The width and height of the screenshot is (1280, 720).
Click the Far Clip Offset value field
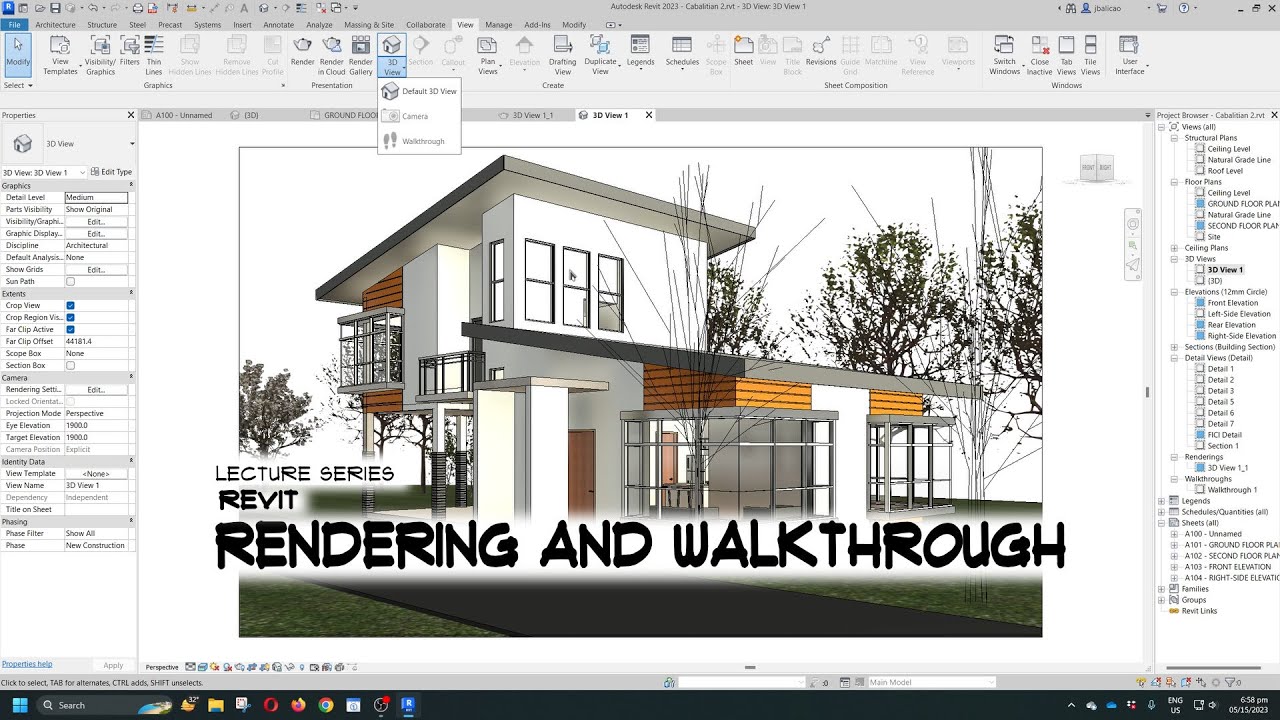click(x=96, y=341)
